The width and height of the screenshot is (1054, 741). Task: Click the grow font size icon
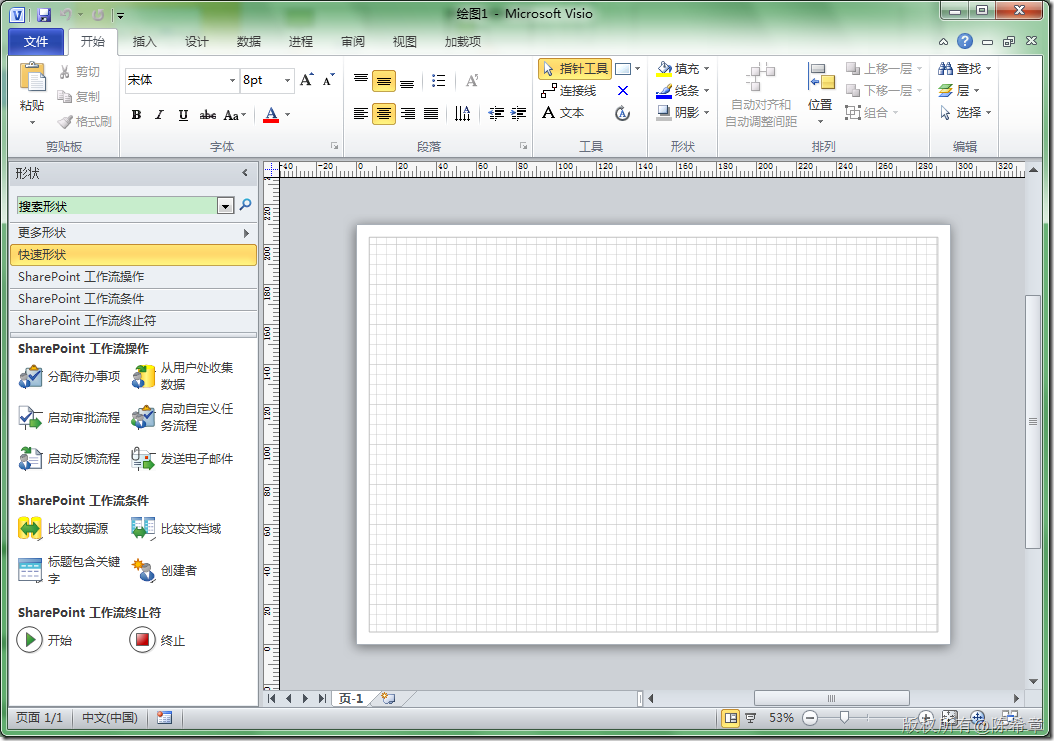306,80
